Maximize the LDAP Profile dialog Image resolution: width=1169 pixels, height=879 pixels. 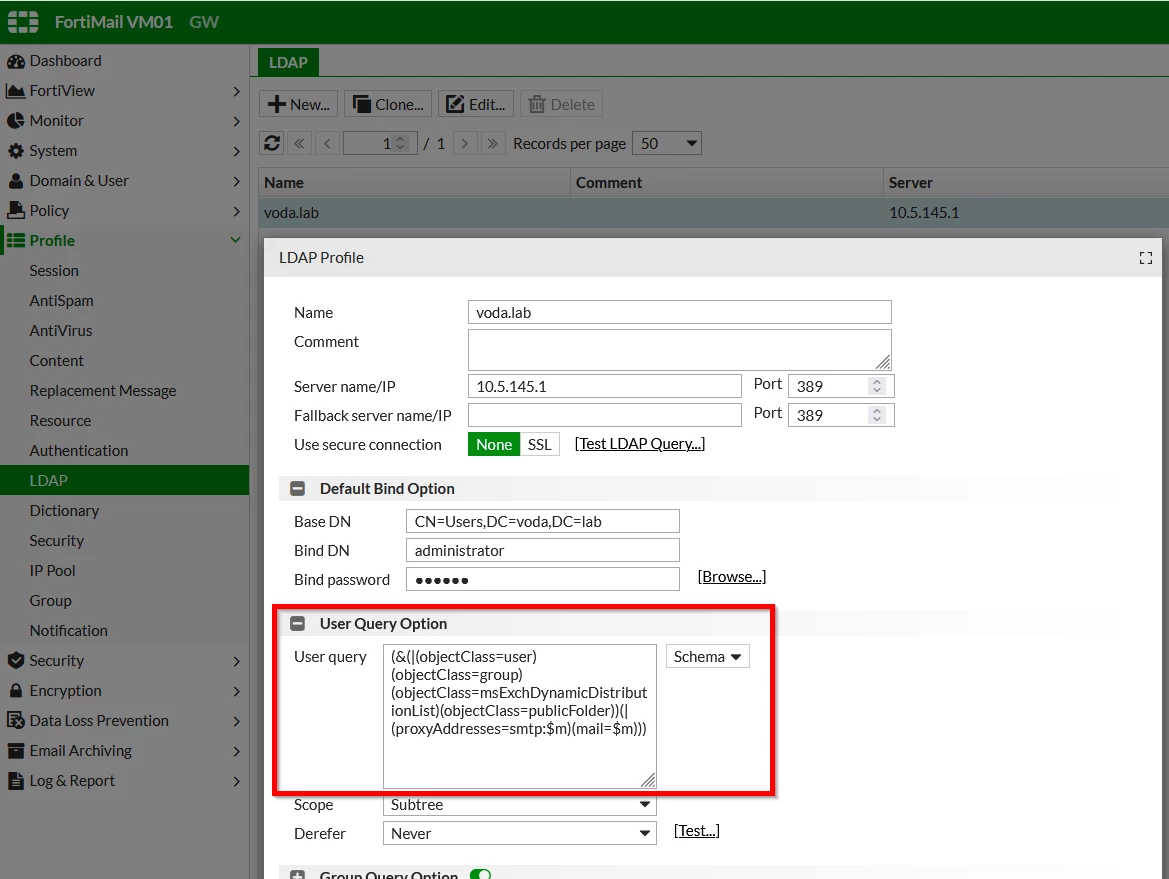click(1146, 258)
